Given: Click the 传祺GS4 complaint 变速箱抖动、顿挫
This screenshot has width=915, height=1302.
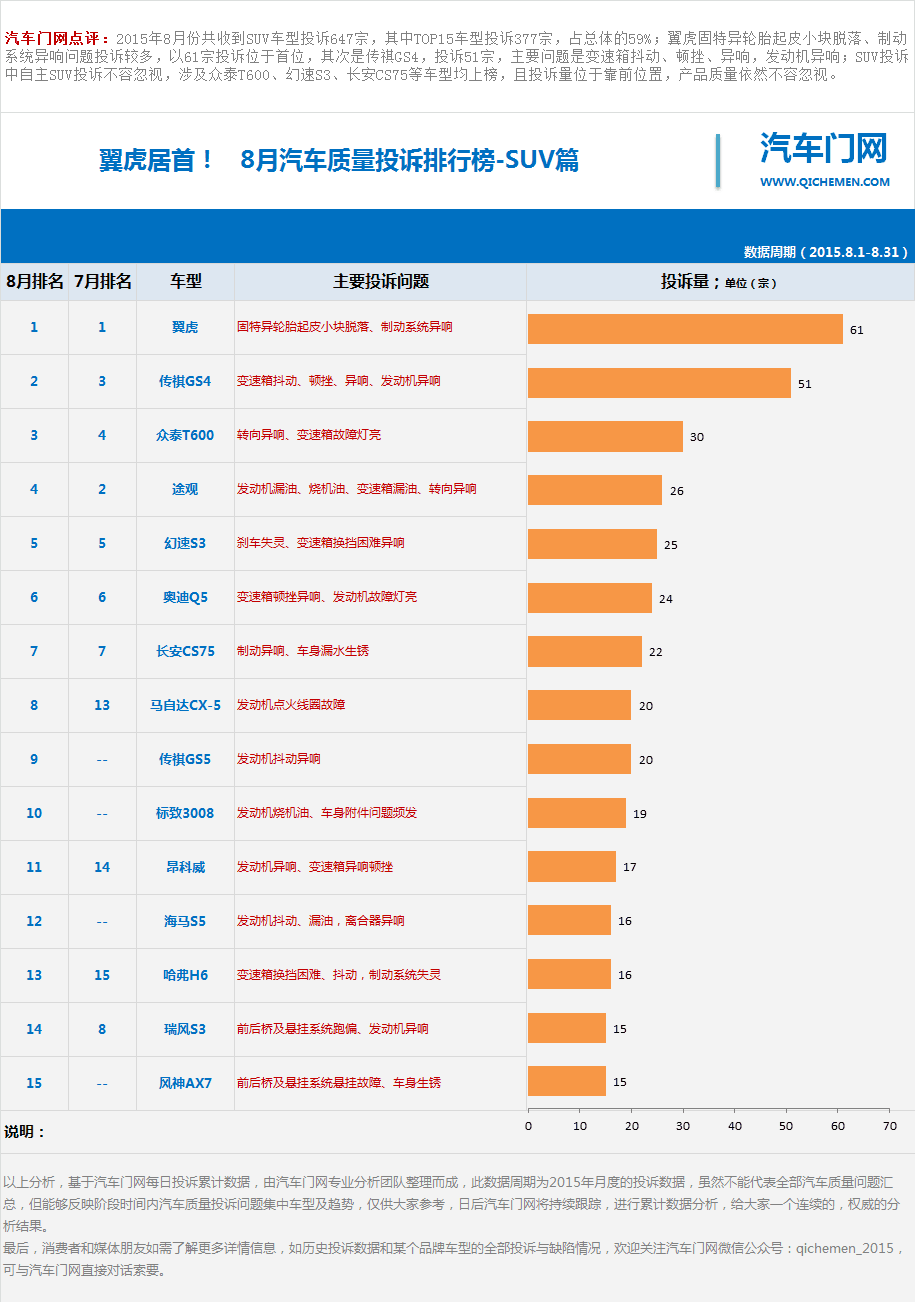Looking at the screenshot, I should 285,381.
